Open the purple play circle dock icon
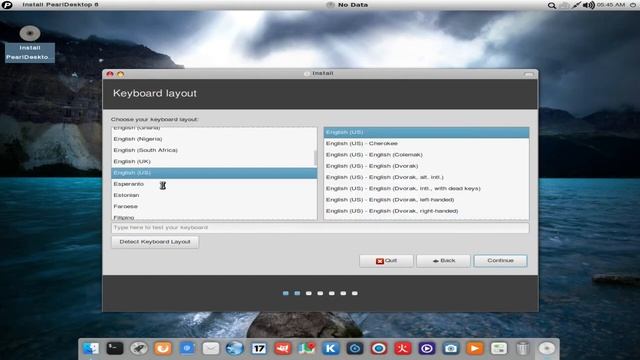 [x=427, y=348]
